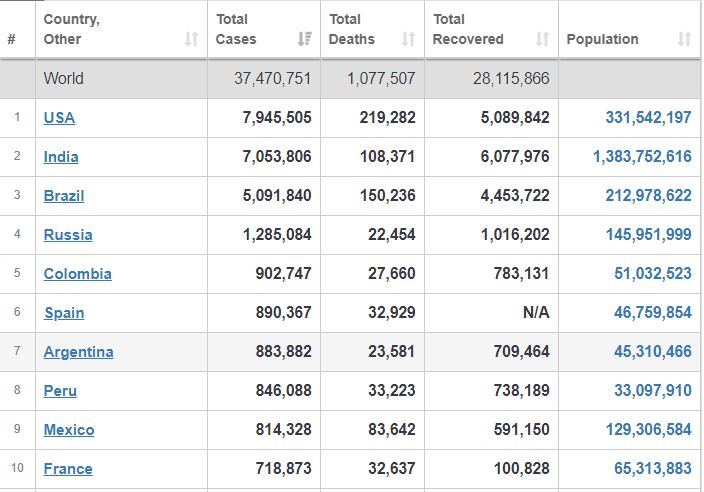The width and height of the screenshot is (704, 492).
Task: Open the USA country link
Action: coord(59,118)
